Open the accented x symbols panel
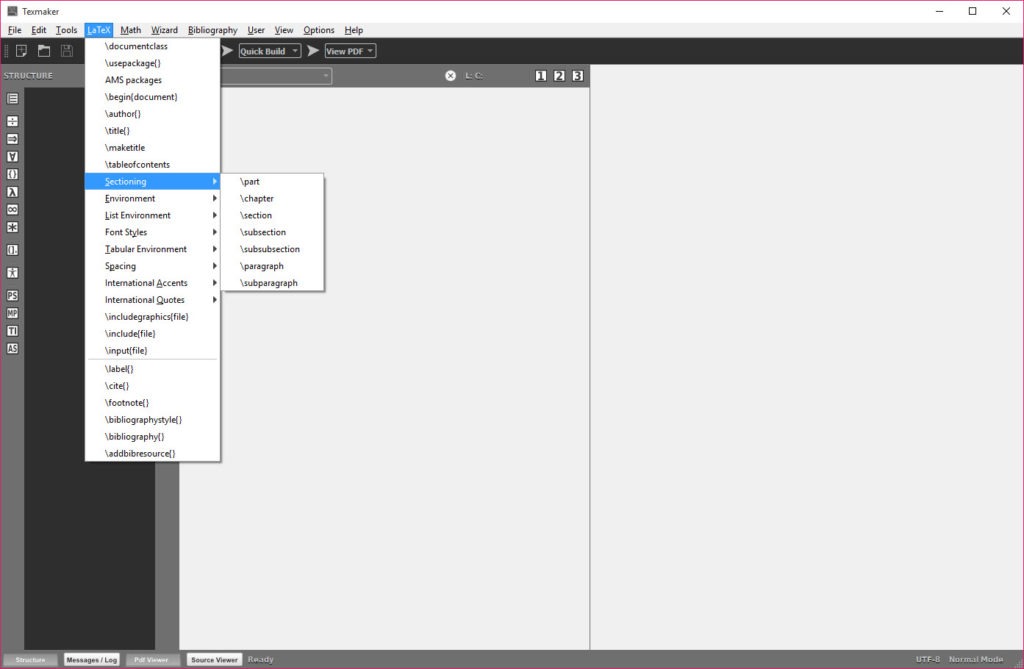1024x669 pixels. (12, 273)
